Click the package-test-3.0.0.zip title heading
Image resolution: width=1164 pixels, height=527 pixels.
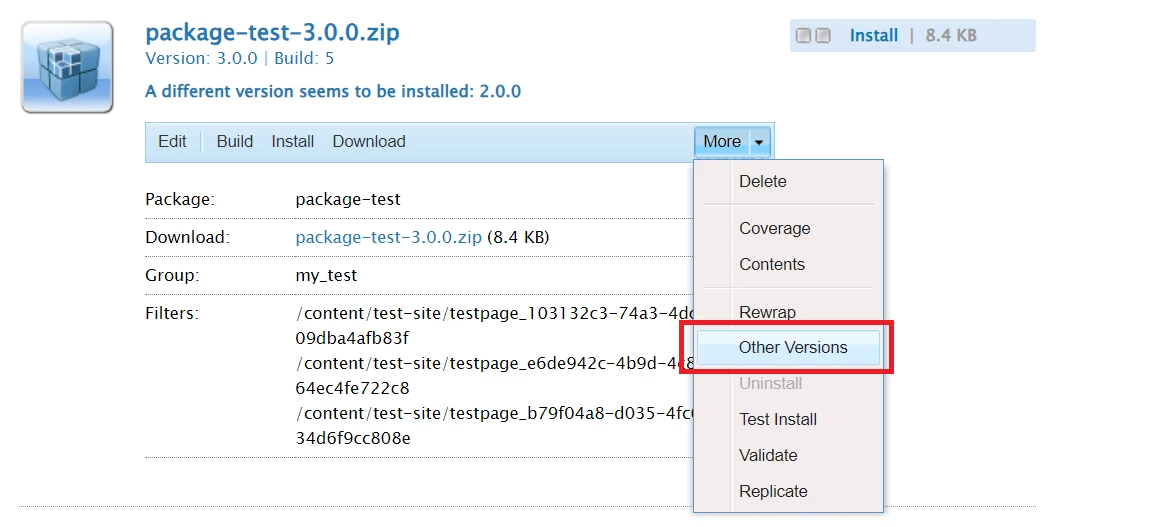point(272,33)
